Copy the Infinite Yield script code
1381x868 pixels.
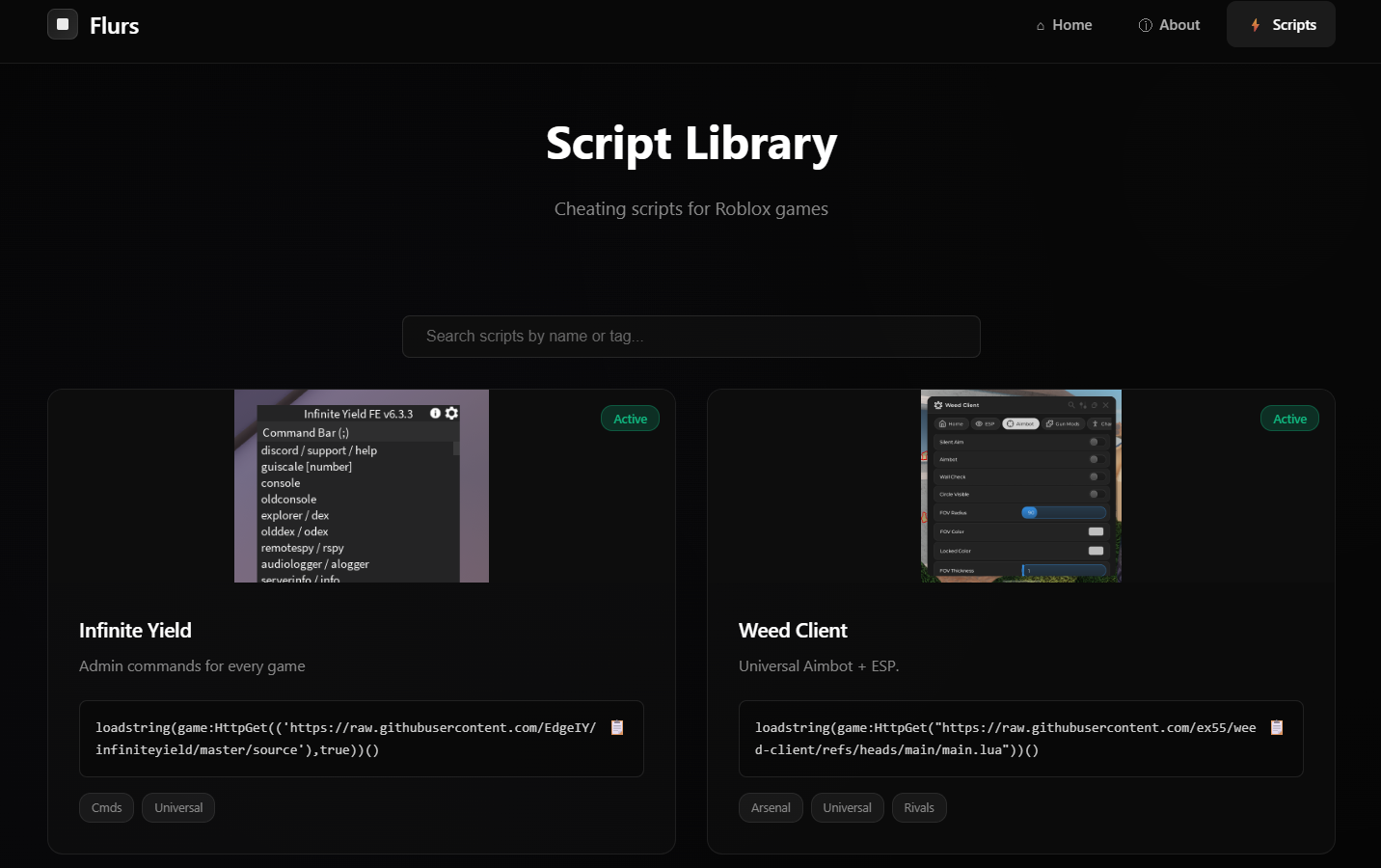coord(616,727)
